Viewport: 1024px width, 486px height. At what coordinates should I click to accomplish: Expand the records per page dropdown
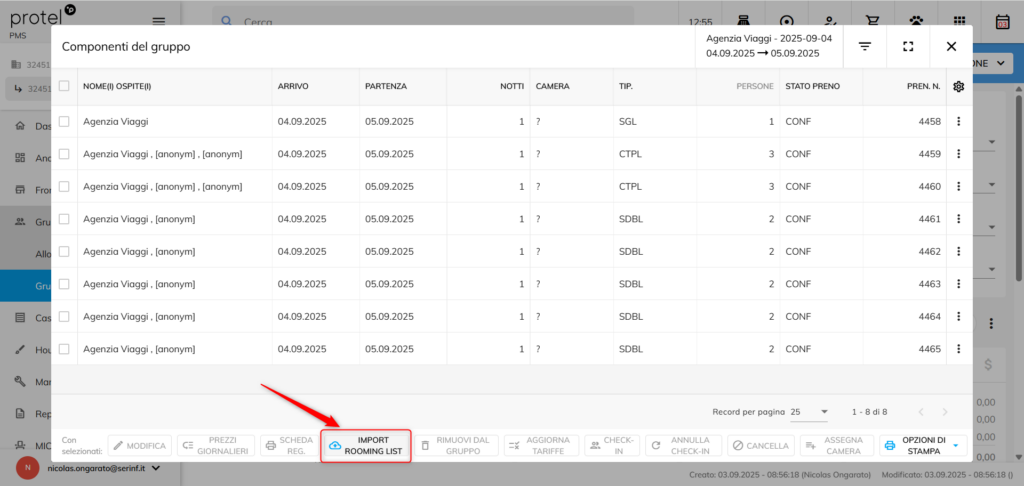coord(809,412)
